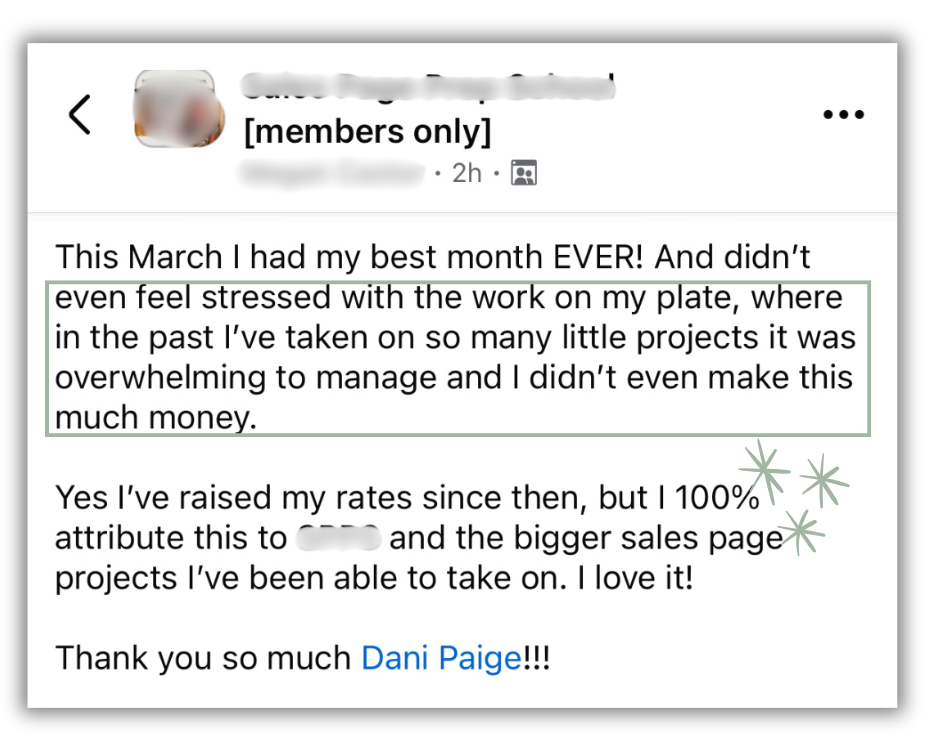Click the "Thank you so much" text
This screenshot has width=941, height=752.
(x=202, y=658)
